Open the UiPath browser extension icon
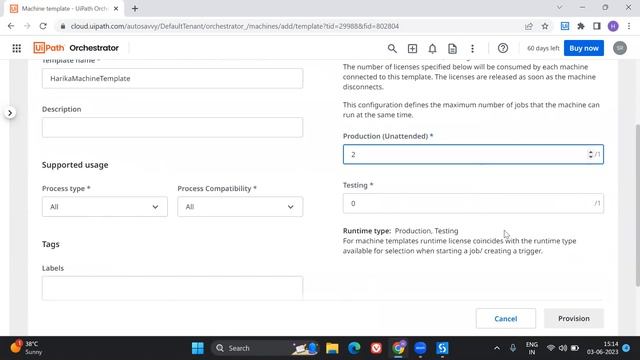 tap(565, 26)
